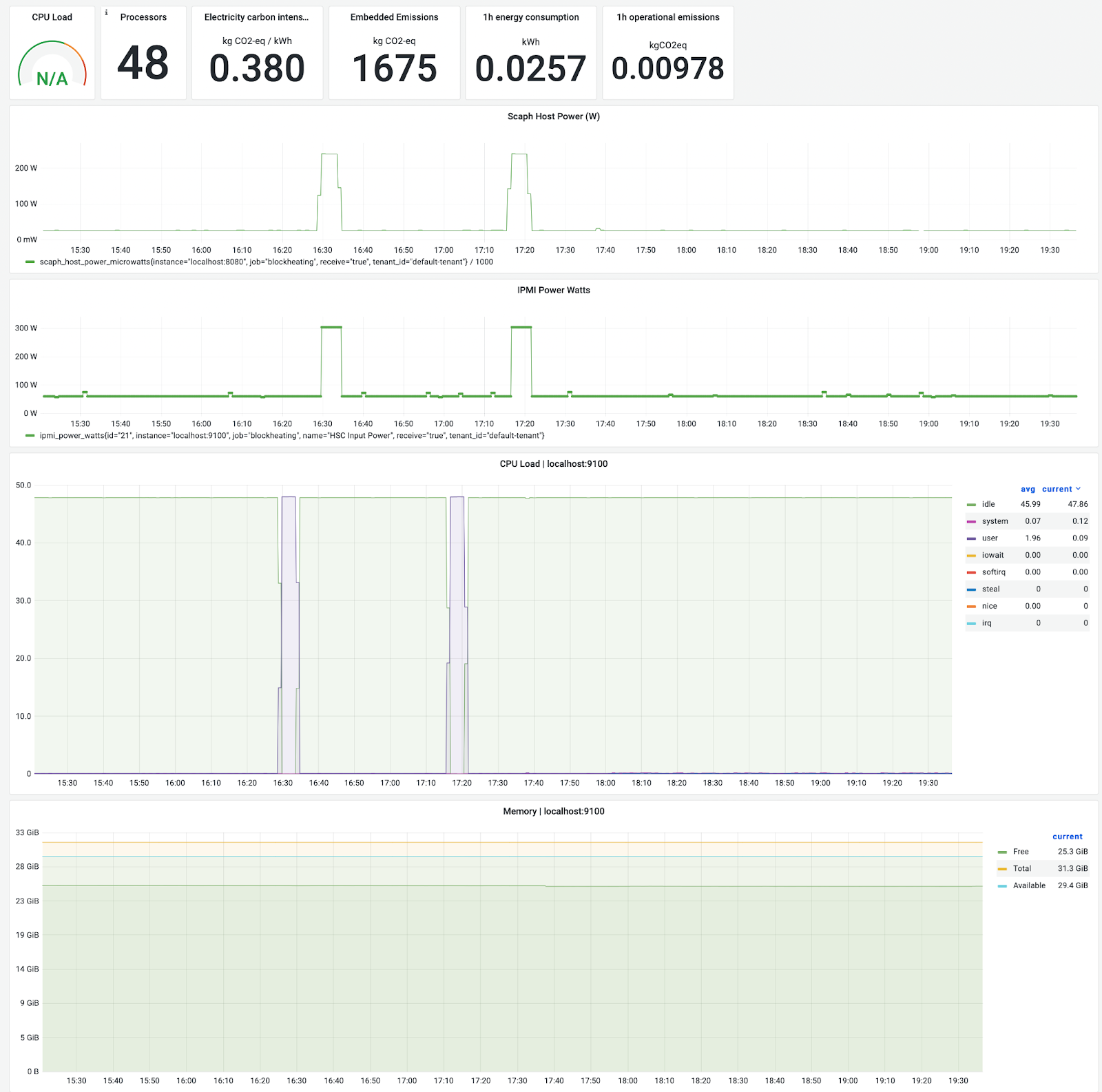Click the N/A CPU Load gauge
1102x1092 pixels.
tap(52, 65)
